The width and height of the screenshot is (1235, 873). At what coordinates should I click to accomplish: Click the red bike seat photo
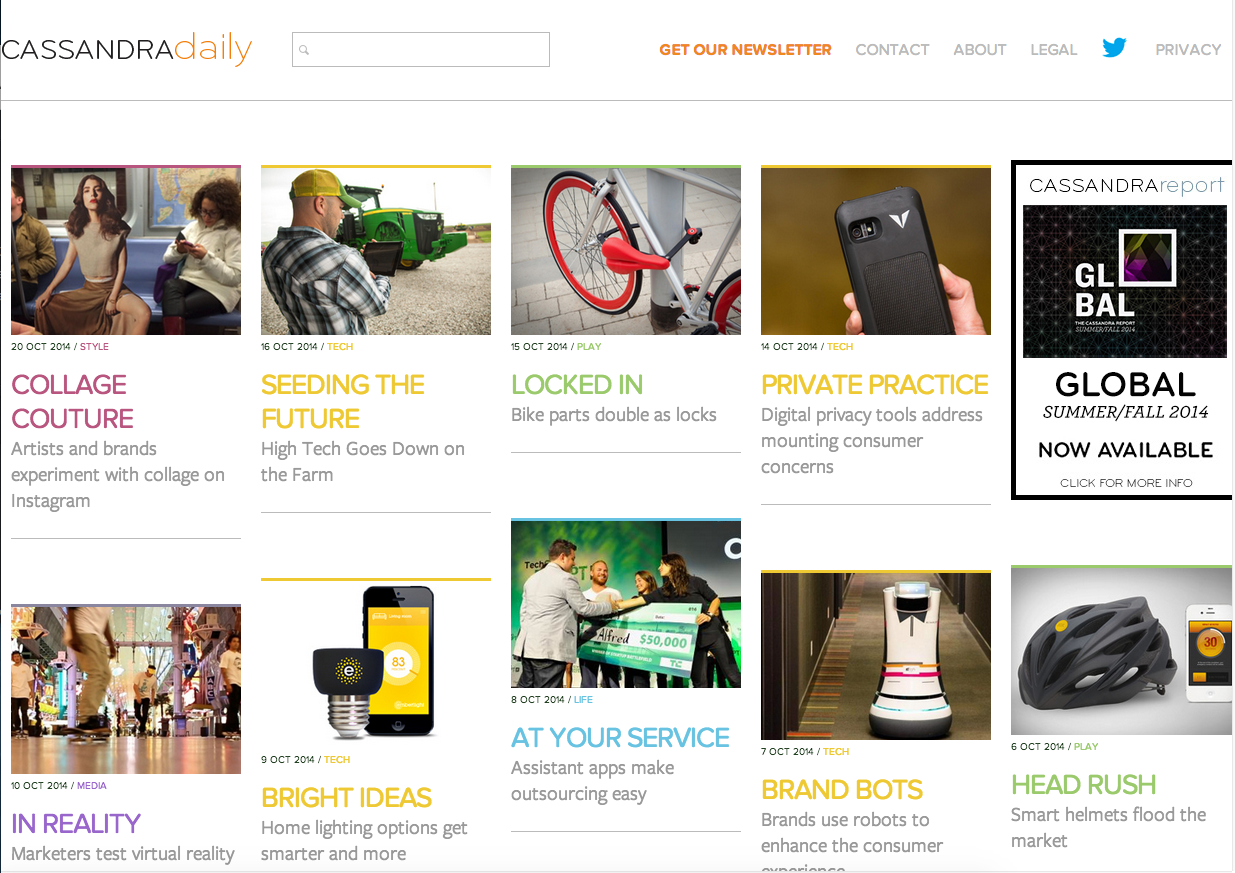pyautogui.click(x=626, y=250)
